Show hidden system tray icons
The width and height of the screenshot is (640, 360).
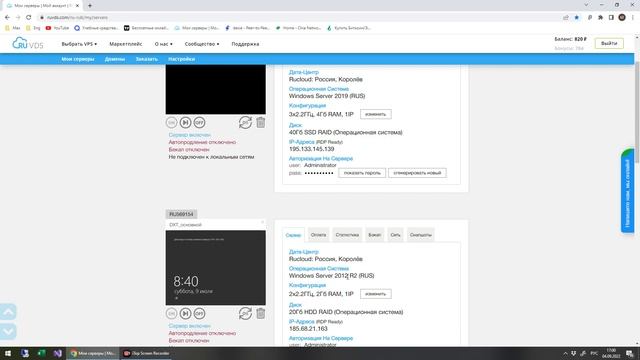point(565,353)
